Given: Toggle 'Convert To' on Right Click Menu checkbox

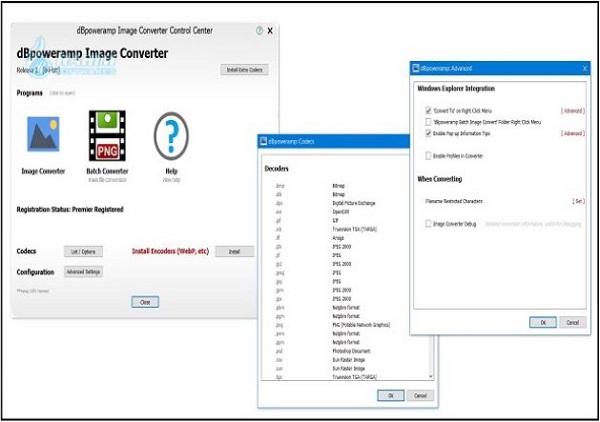Looking at the screenshot, I should pos(428,111).
